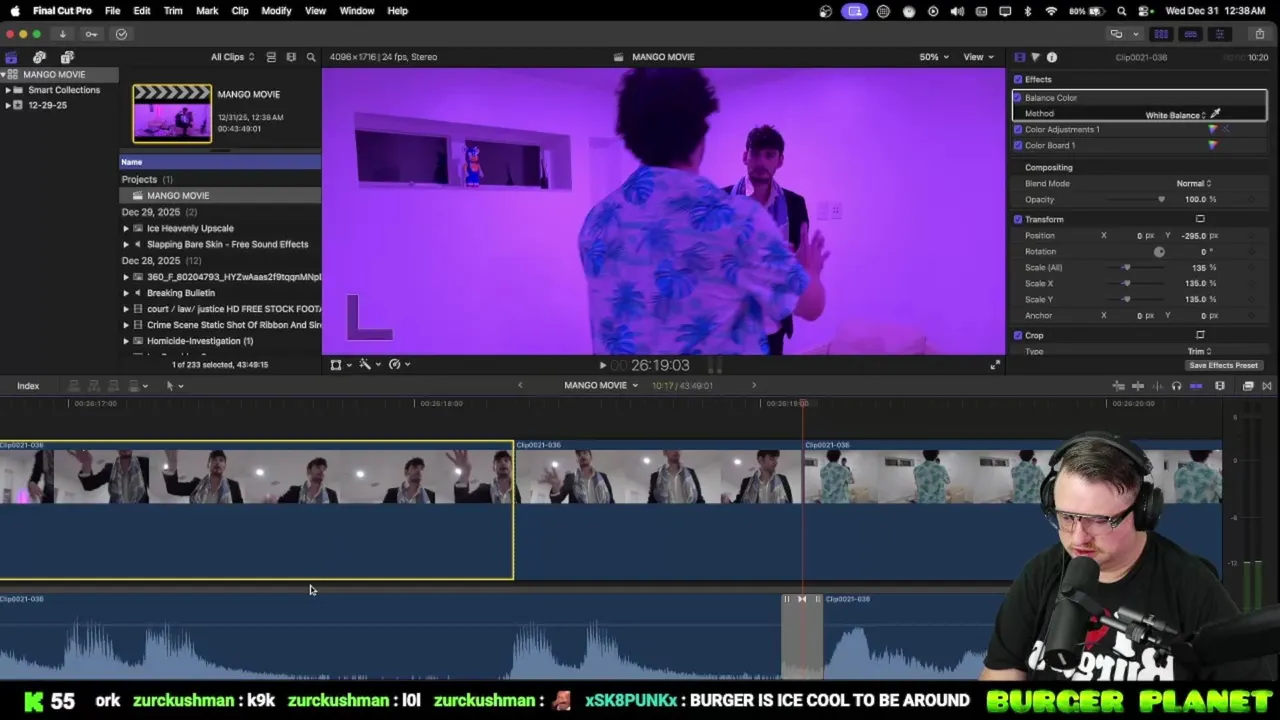Toggle the Effects checkbox in inspector
1280x720 pixels.
pos(1018,79)
